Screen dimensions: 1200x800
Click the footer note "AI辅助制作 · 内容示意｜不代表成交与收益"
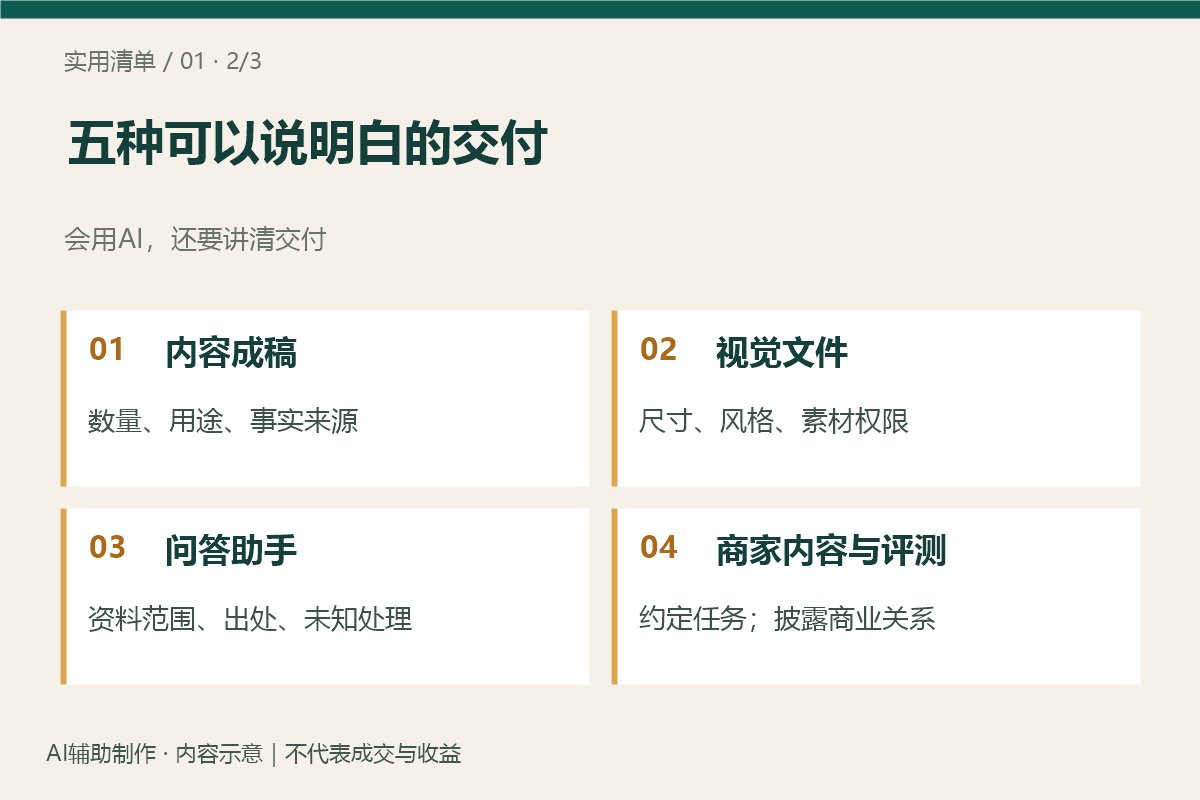pos(254,754)
